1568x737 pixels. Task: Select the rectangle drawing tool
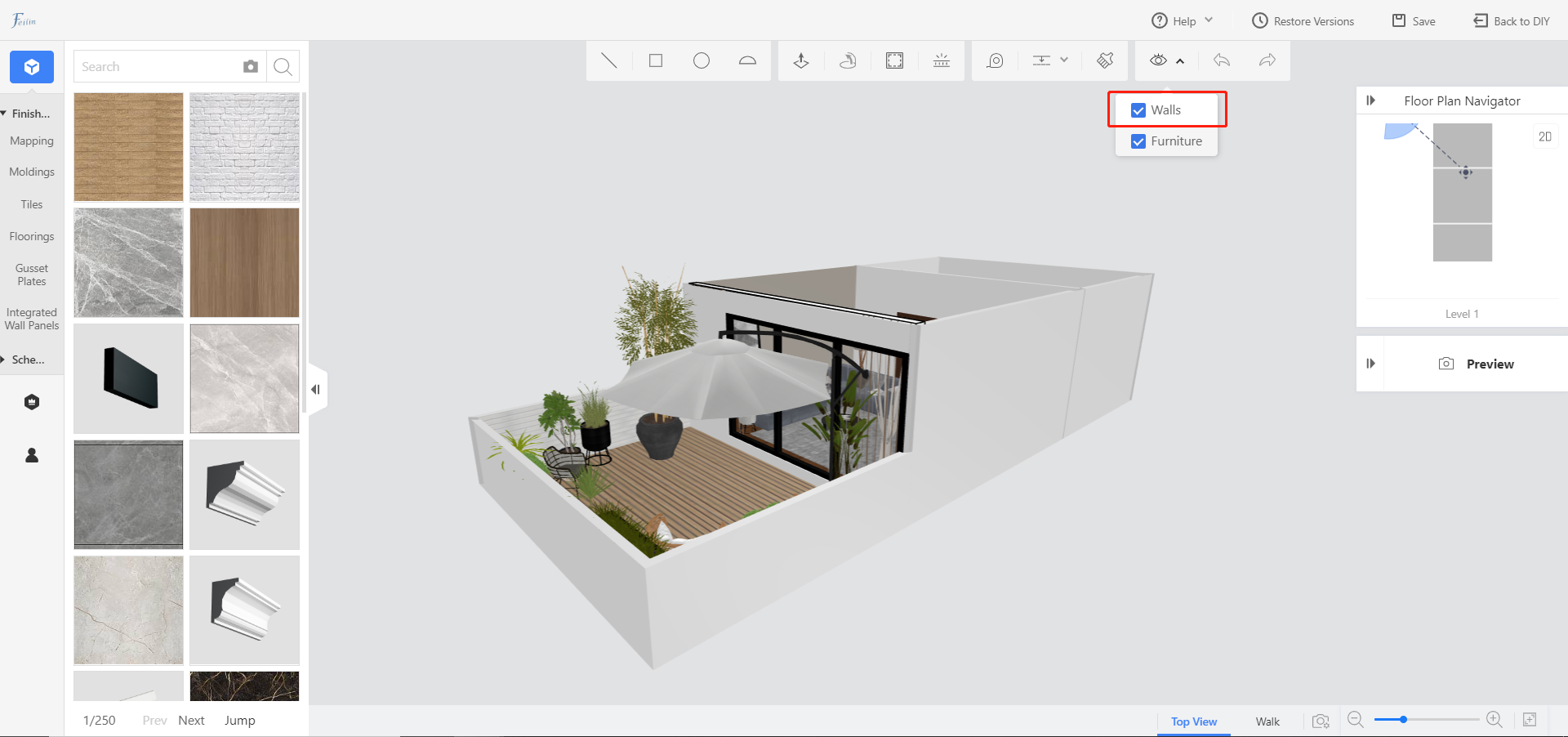[656, 60]
